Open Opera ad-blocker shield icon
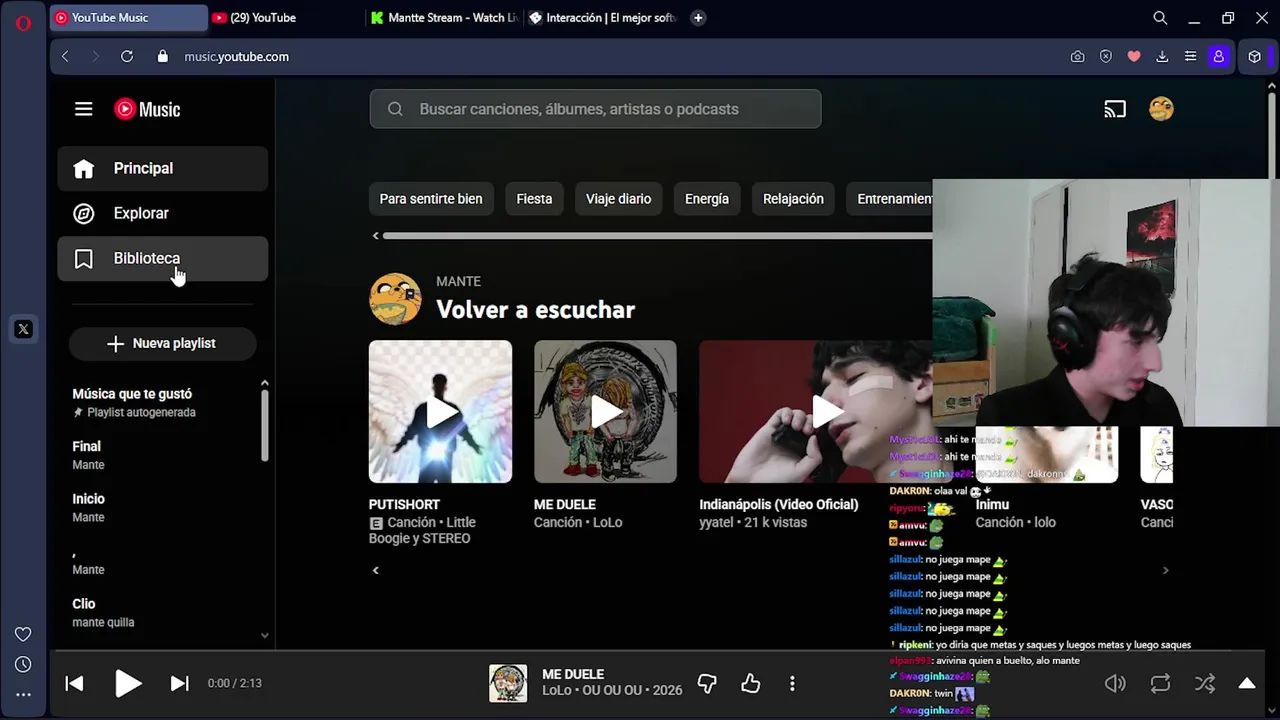1280x720 pixels. point(1105,57)
